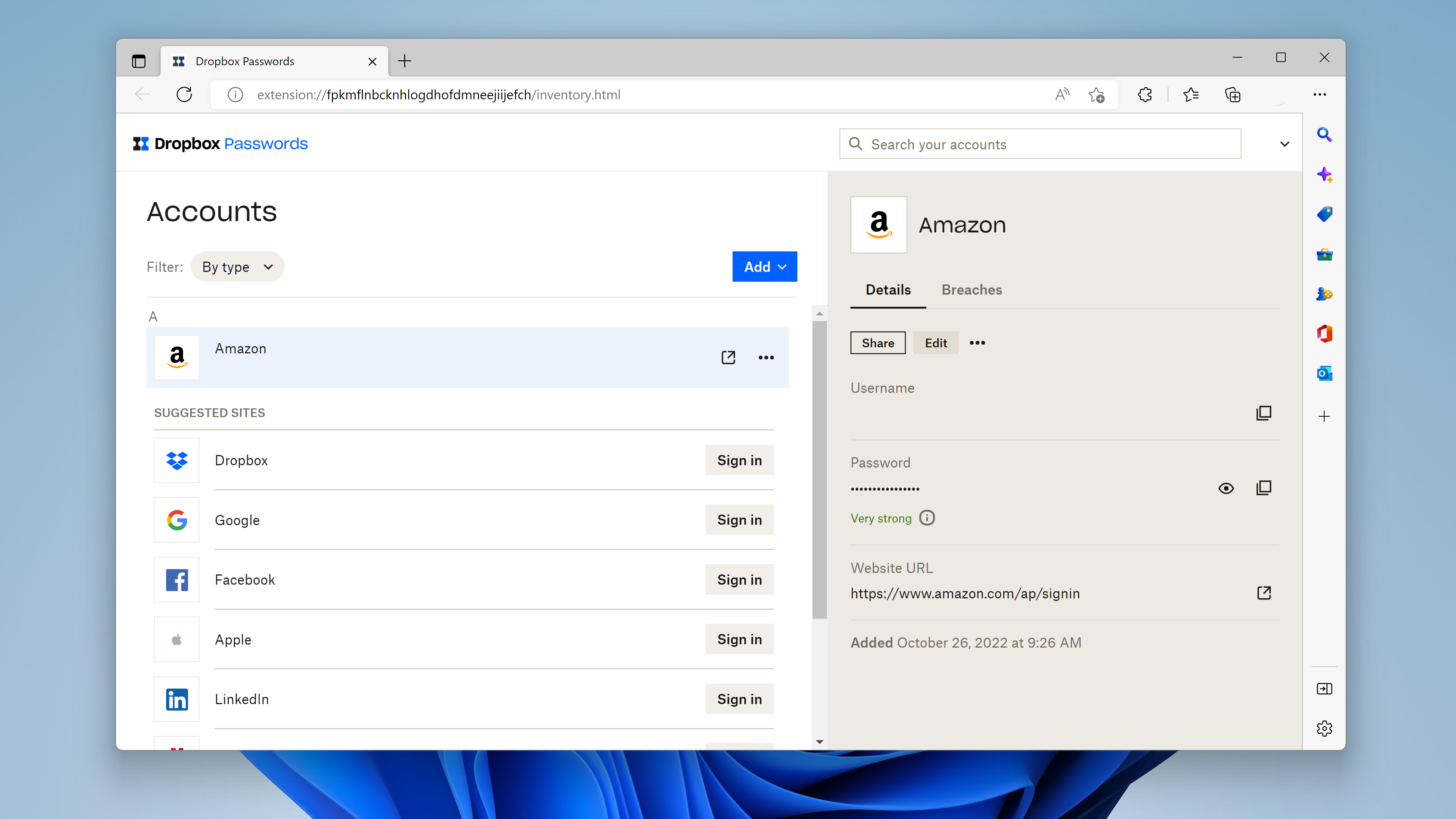
Task: Focus the Search your accounts field
Action: 1040,144
